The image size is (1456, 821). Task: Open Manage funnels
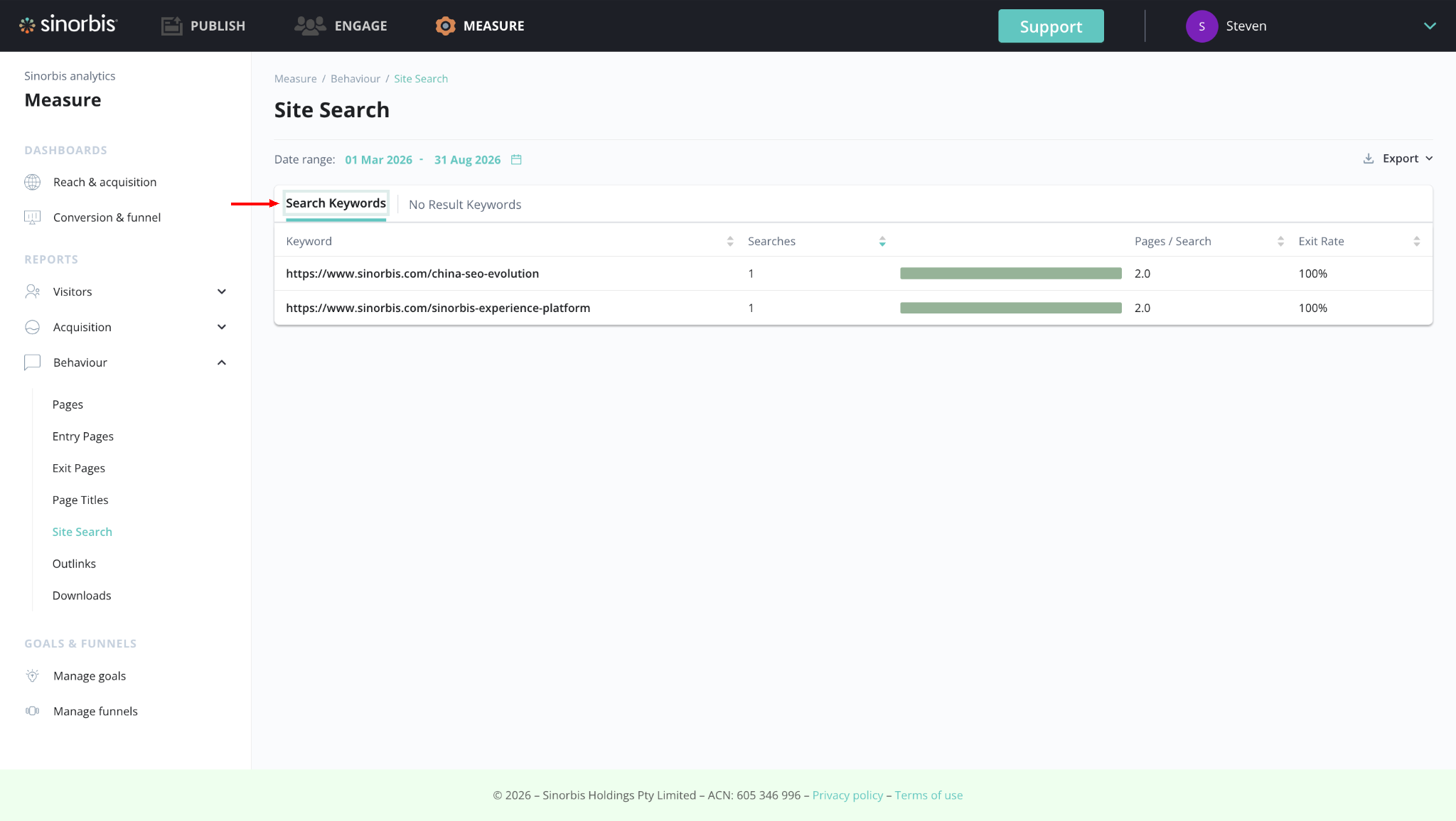[95, 712]
